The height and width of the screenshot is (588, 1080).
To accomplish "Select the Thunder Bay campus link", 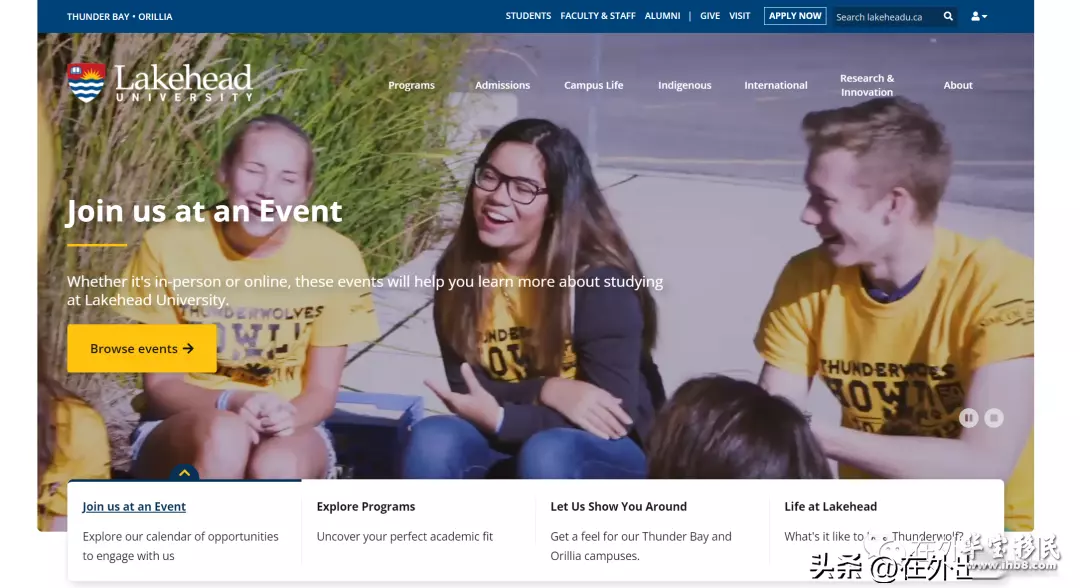I will pos(97,17).
